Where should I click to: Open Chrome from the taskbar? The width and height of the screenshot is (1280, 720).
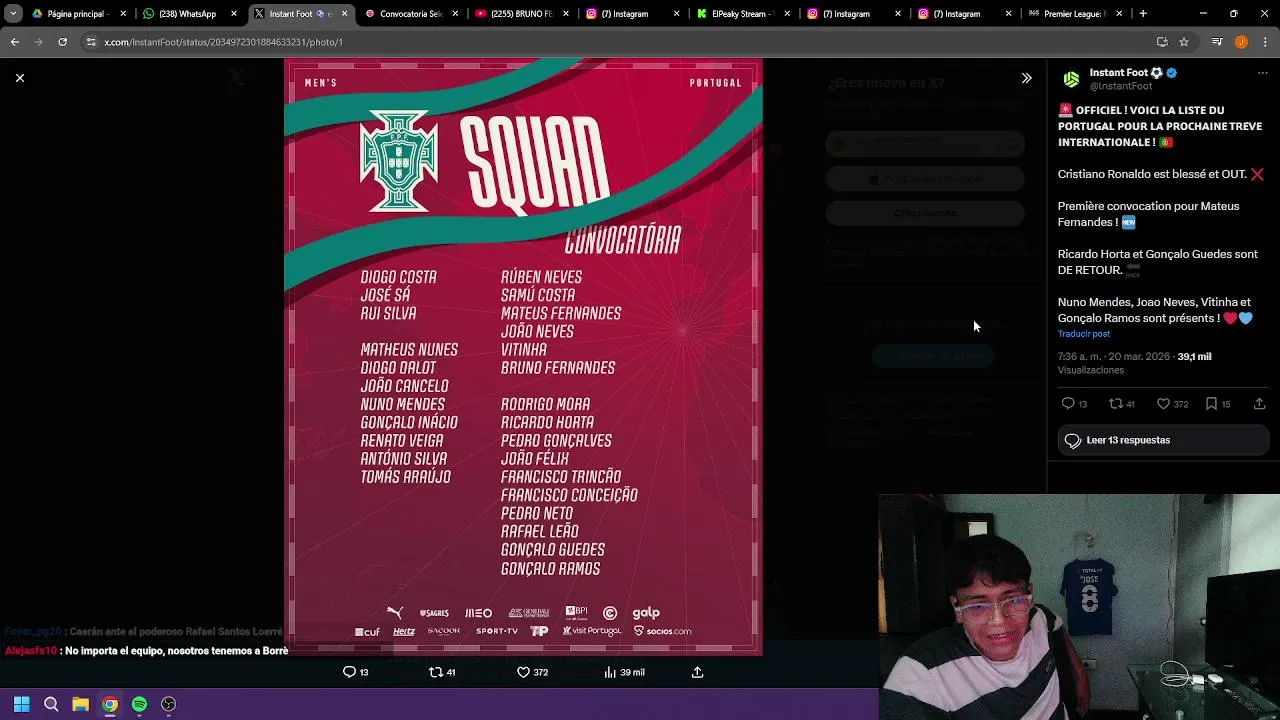point(110,704)
